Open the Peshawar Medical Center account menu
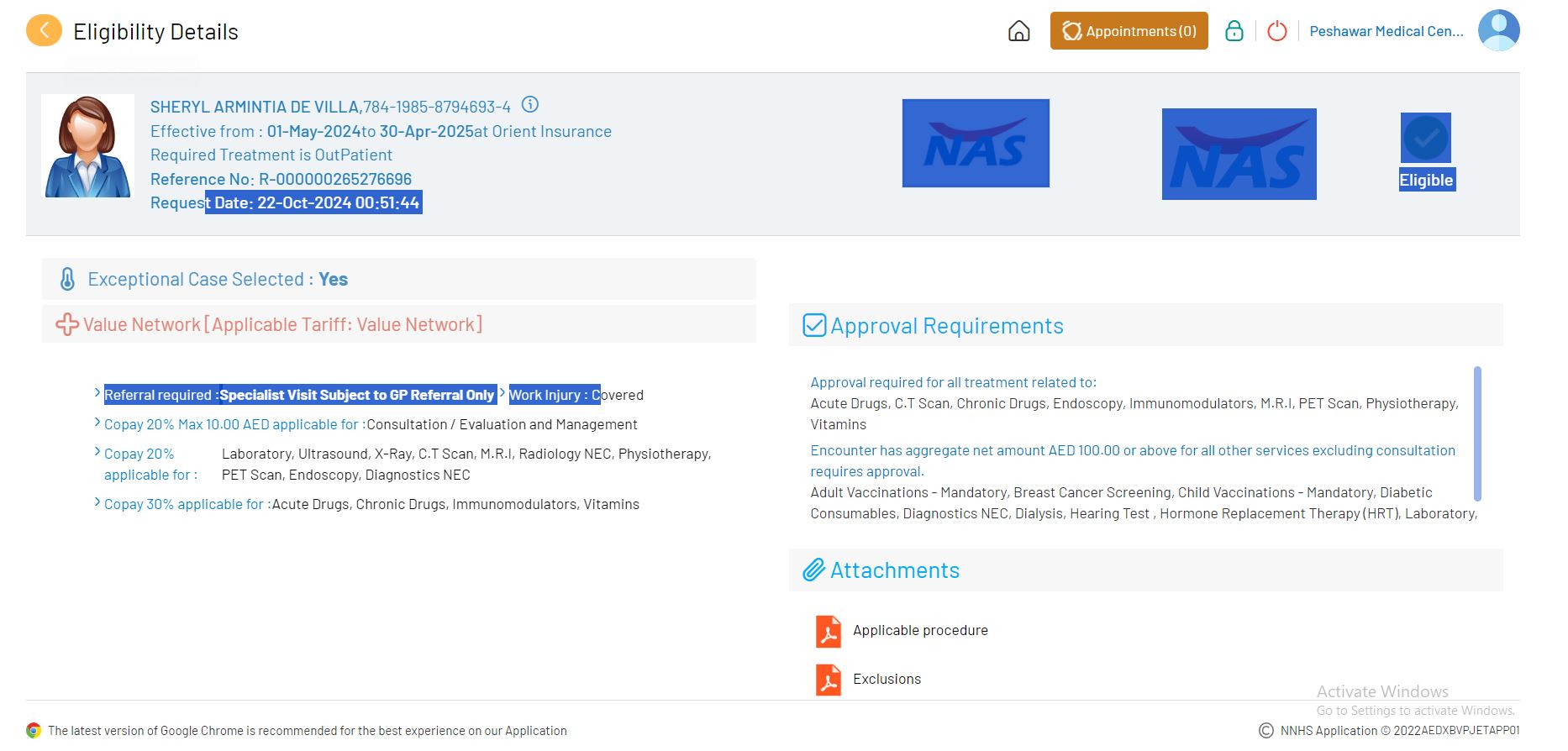This screenshot has width=1568, height=751. click(1386, 31)
